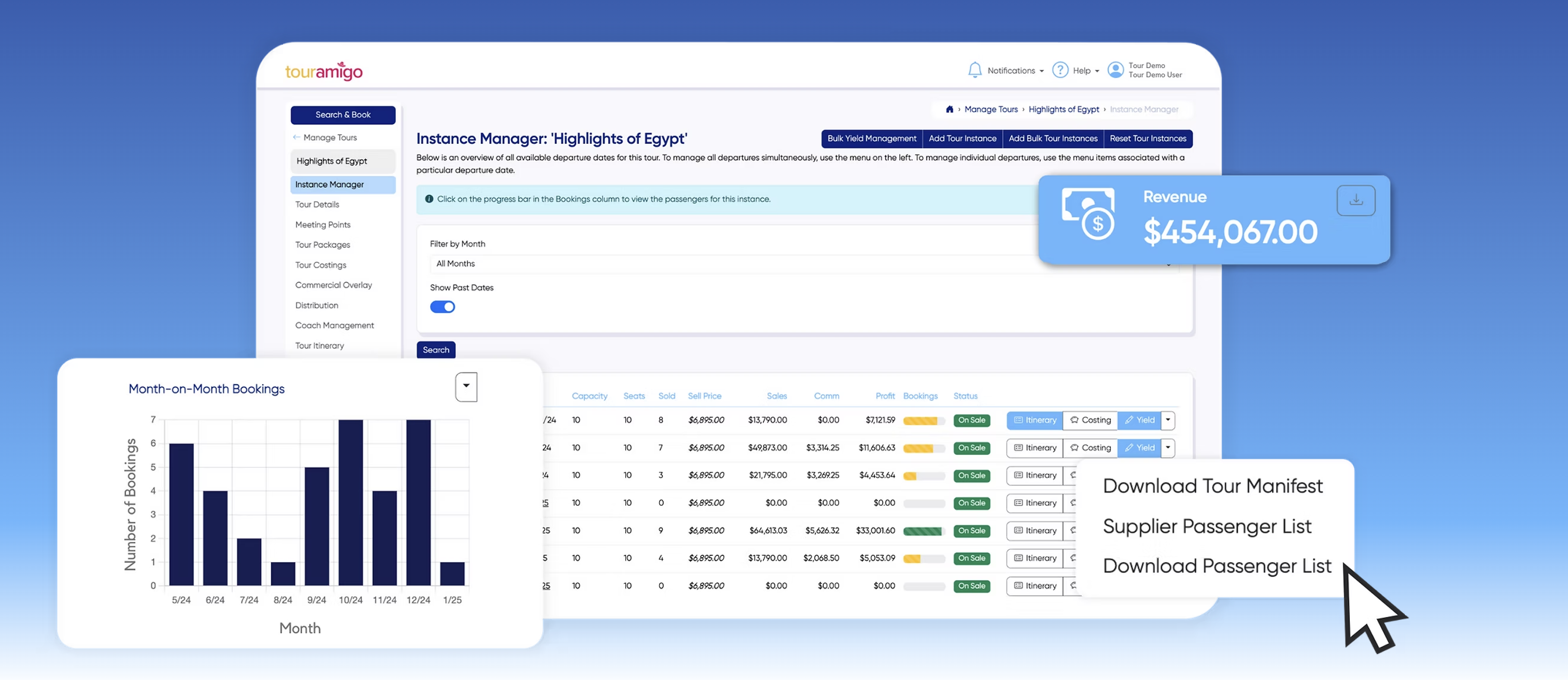Click the first row's Yield button
Viewport: 1568px width, 680px height.
(1139, 420)
